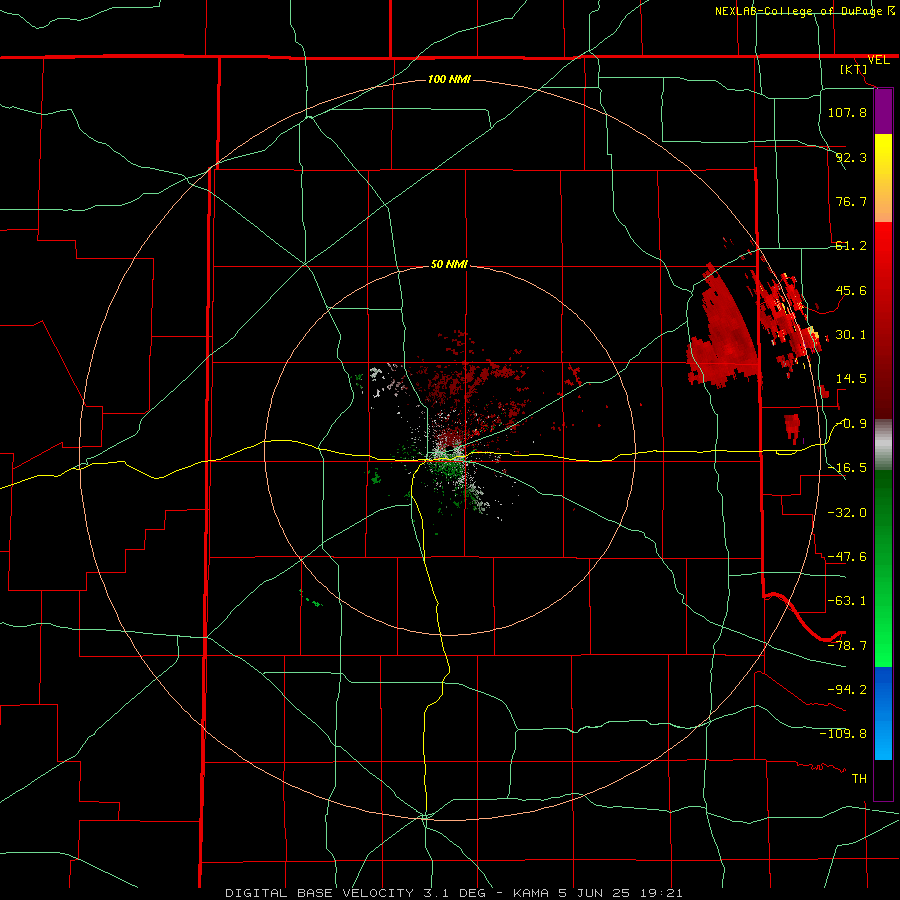Click the [KT] units label
Image resolution: width=900 pixels, height=900 pixels.
coord(854,69)
